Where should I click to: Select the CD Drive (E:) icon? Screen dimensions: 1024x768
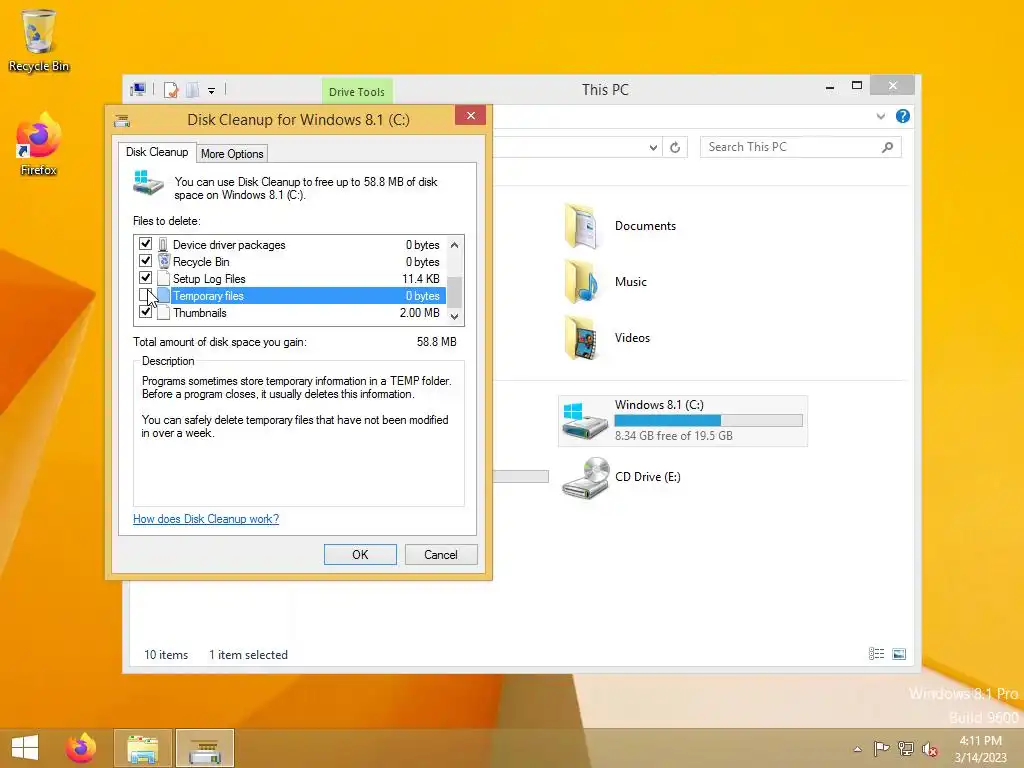point(585,477)
